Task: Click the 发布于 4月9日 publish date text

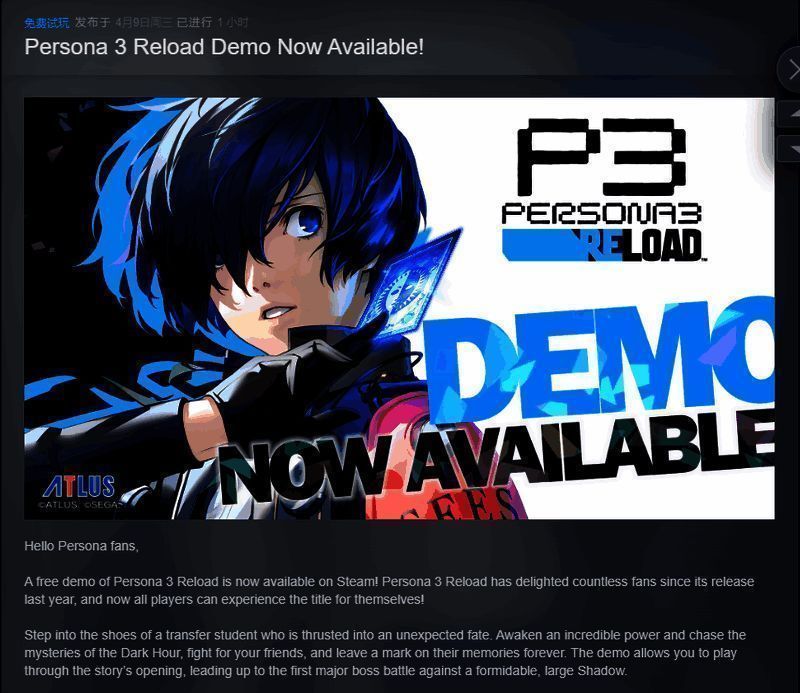Action: pyautogui.click(x=124, y=22)
